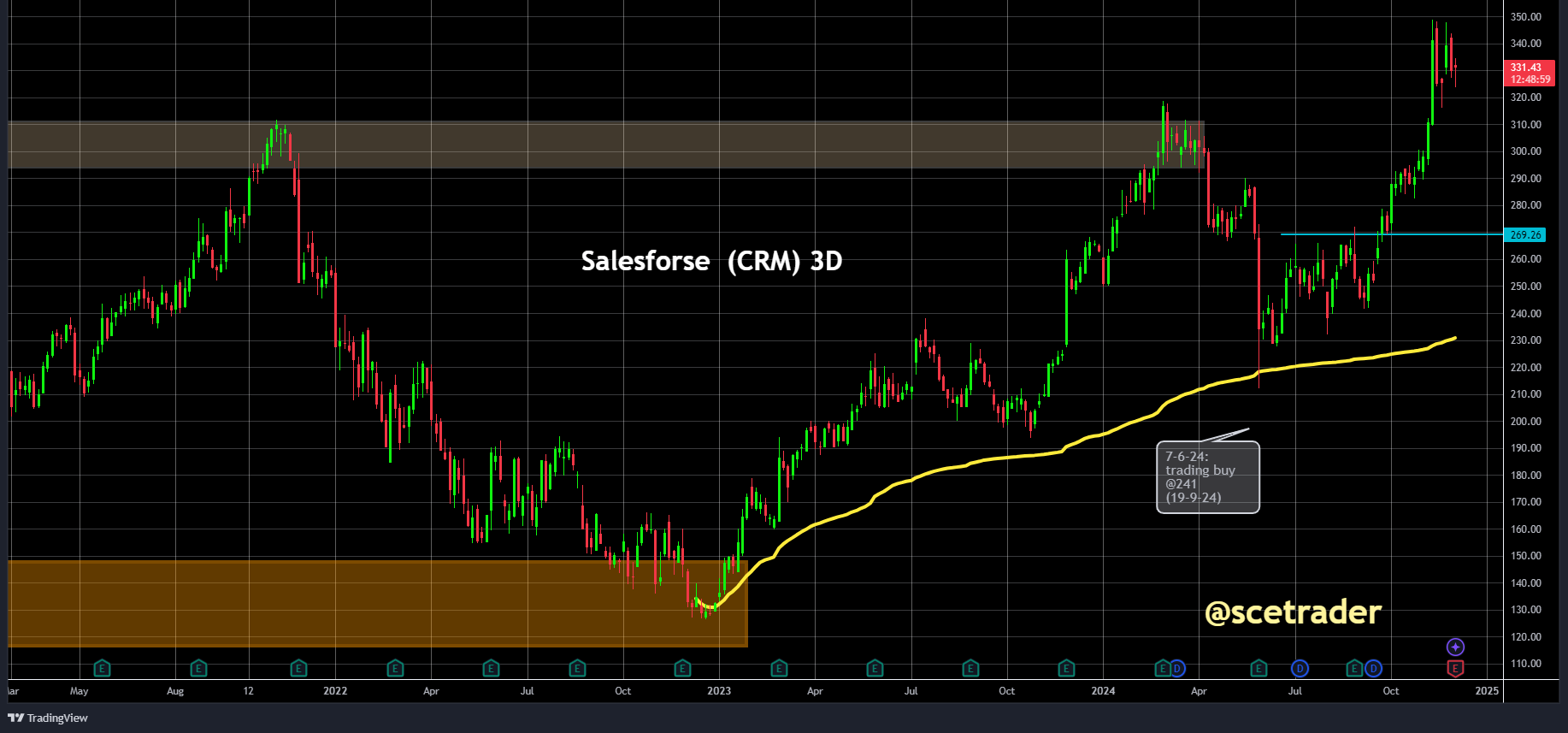Select earnings E marker between Apr and Jul 2022

[x=491, y=668]
